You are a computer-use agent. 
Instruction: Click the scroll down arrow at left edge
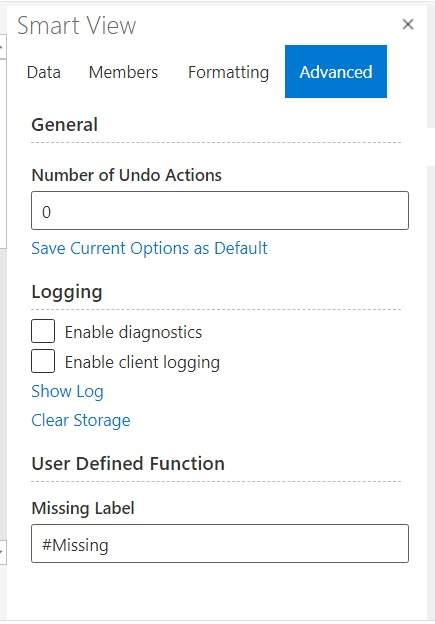click(2, 552)
